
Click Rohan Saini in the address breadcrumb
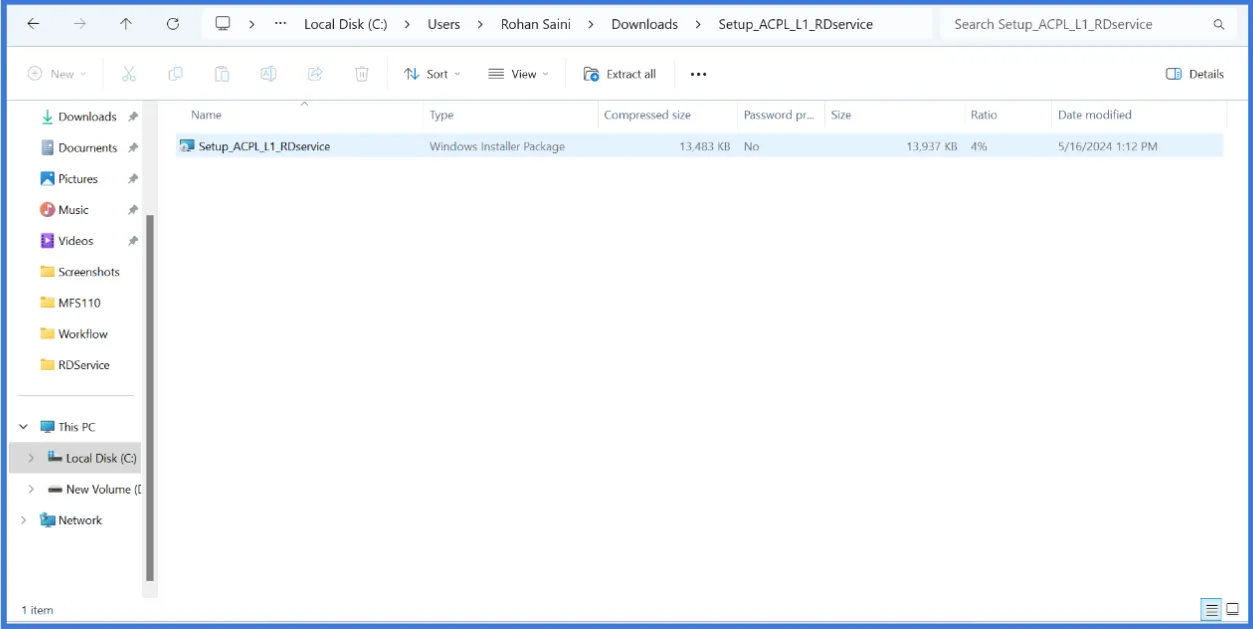click(536, 24)
